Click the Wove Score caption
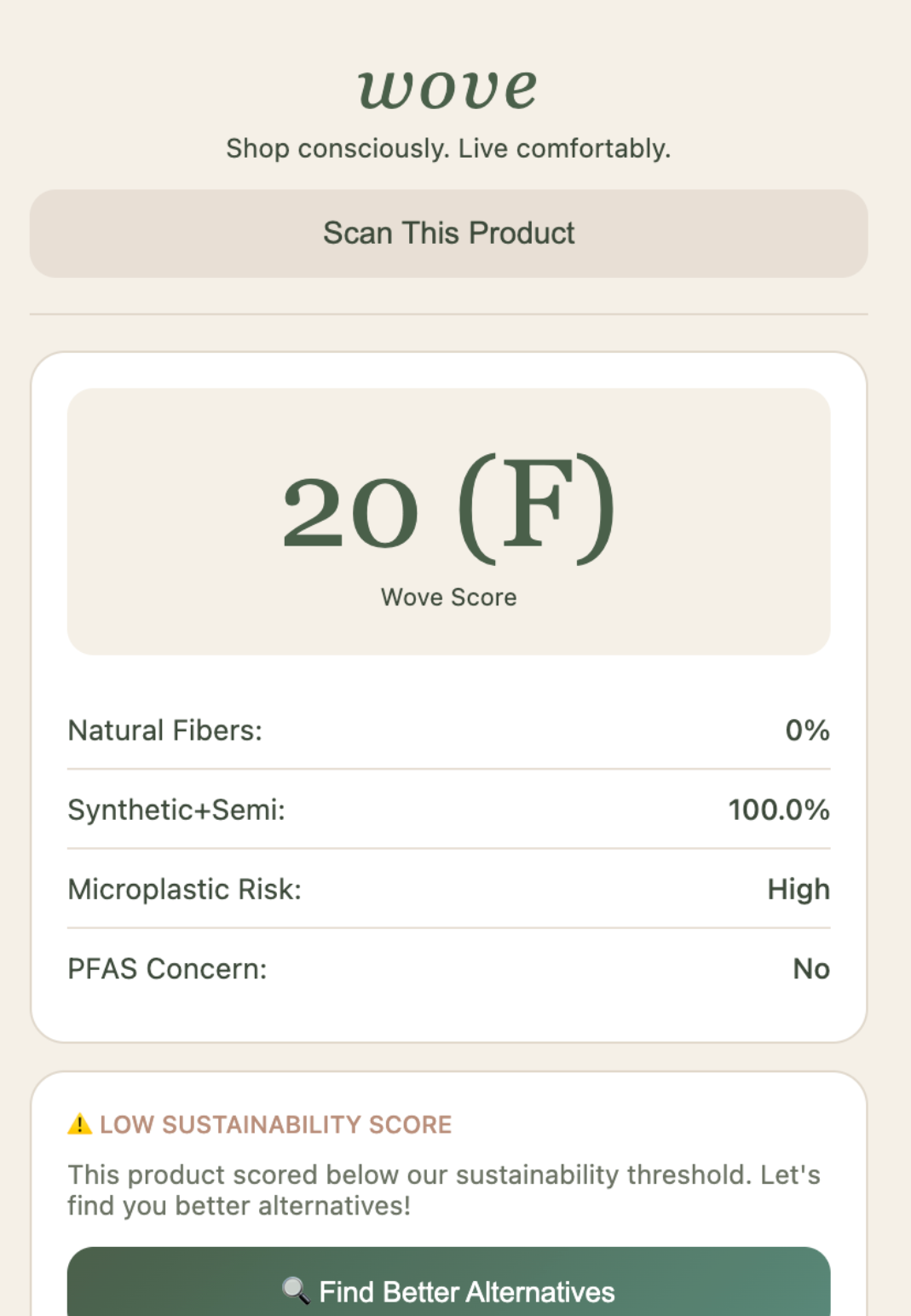911x1316 pixels. (x=448, y=597)
